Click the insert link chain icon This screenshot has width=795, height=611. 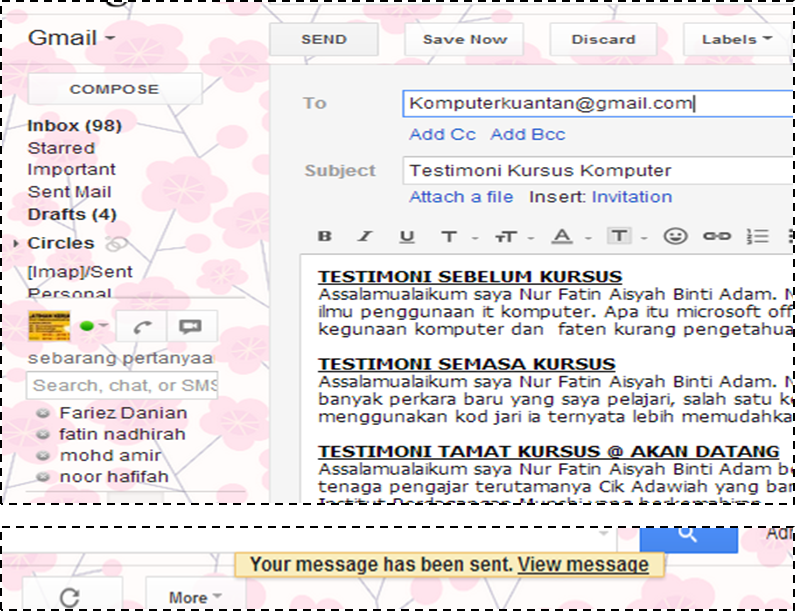point(717,236)
